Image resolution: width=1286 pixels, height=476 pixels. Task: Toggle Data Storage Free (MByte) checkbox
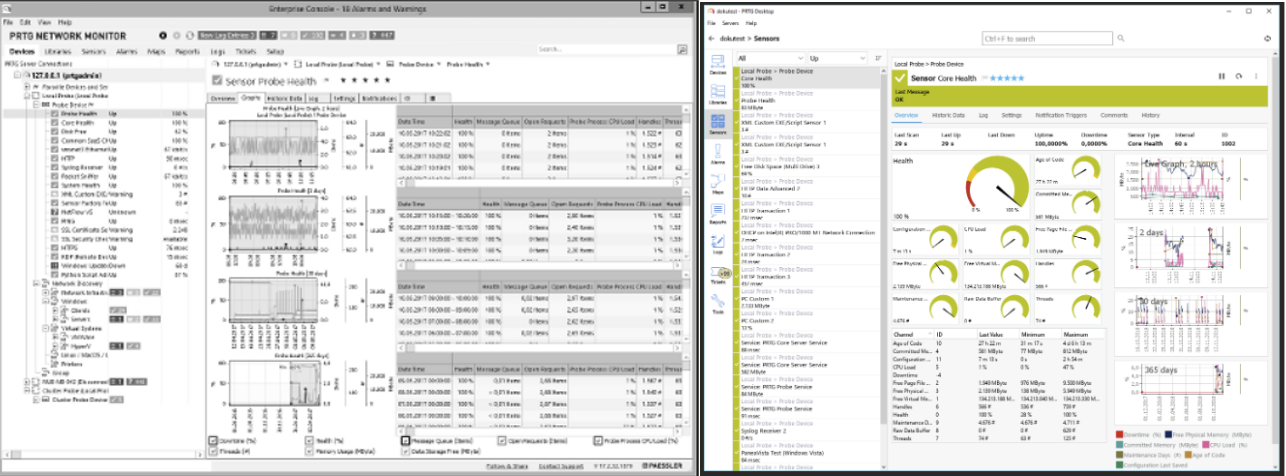pos(406,451)
